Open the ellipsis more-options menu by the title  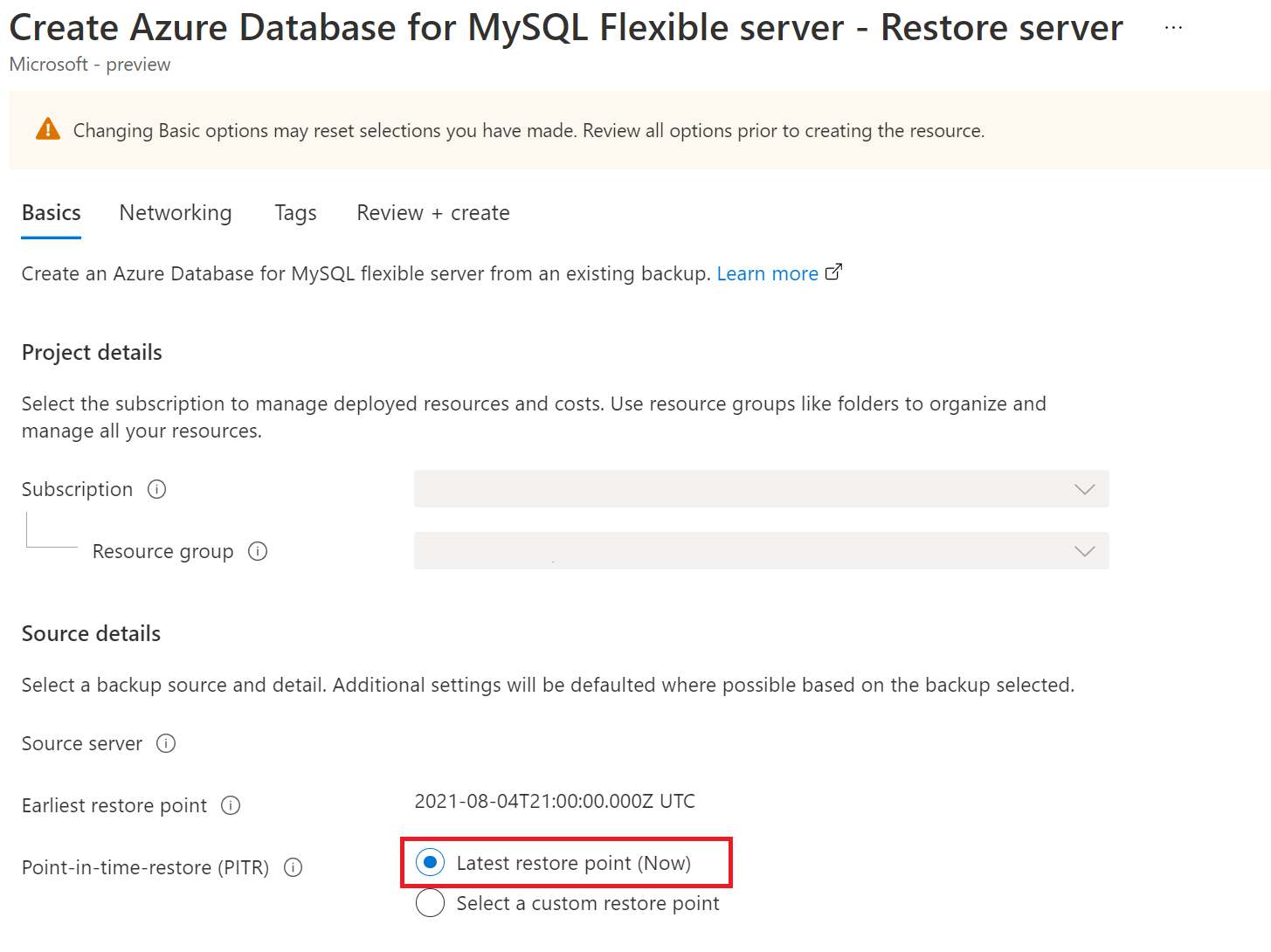coord(1174,28)
